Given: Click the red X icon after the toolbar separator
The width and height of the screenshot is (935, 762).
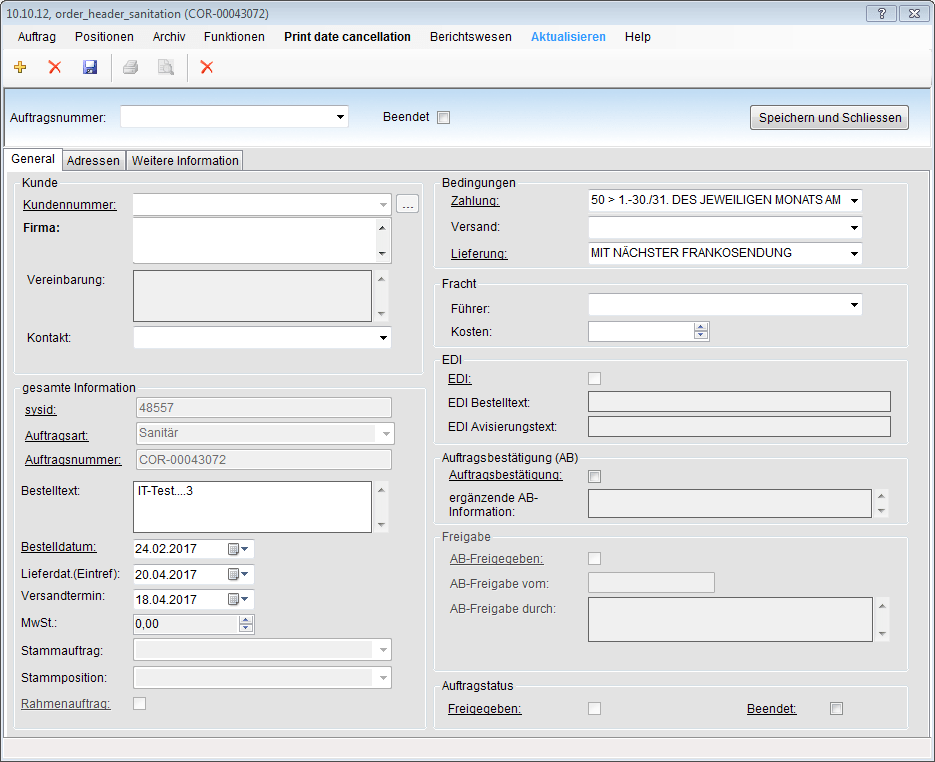Looking at the screenshot, I should [207, 67].
